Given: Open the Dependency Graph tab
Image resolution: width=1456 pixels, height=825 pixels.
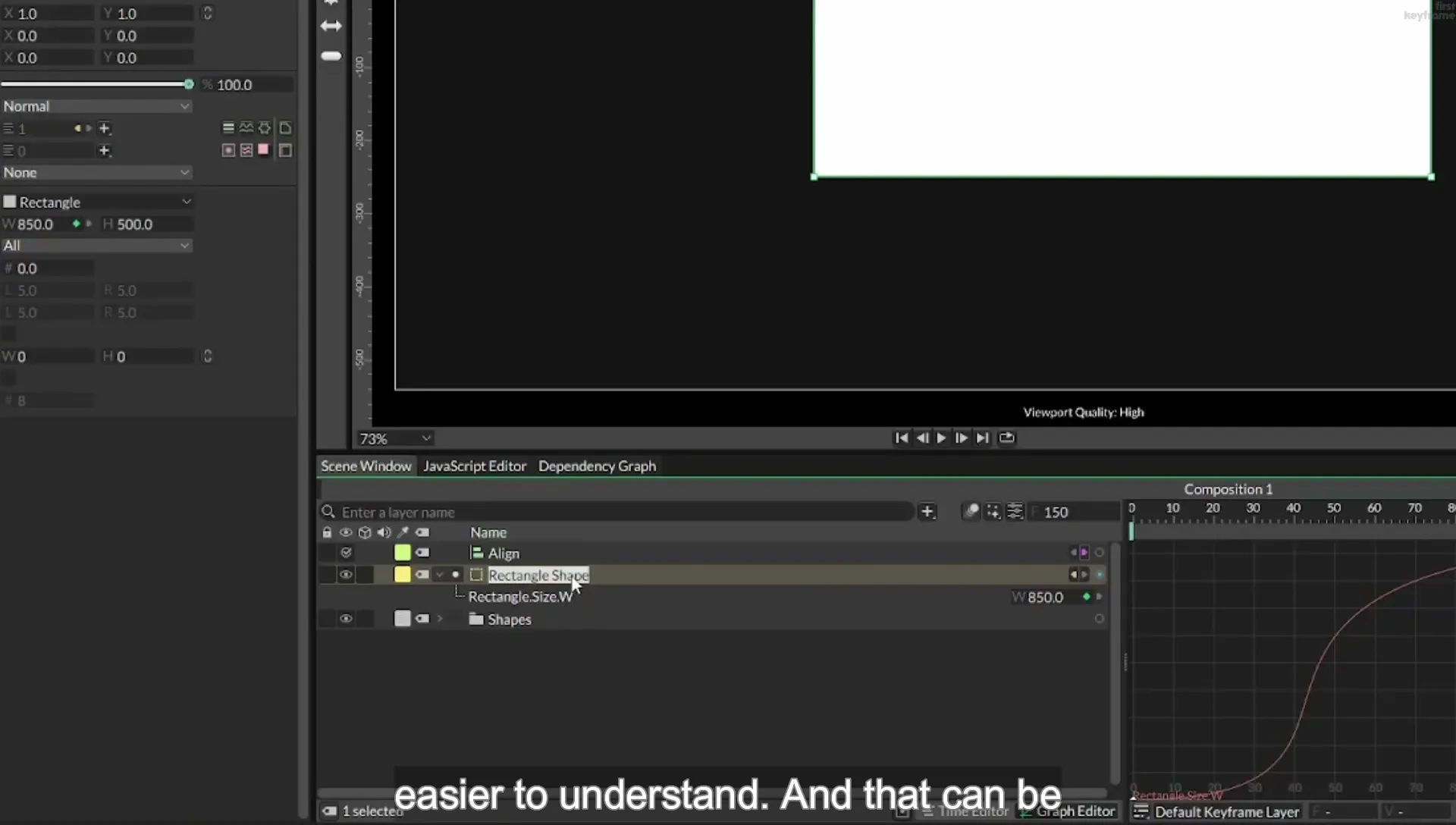Looking at the screenshot, I should coord(597,466).
